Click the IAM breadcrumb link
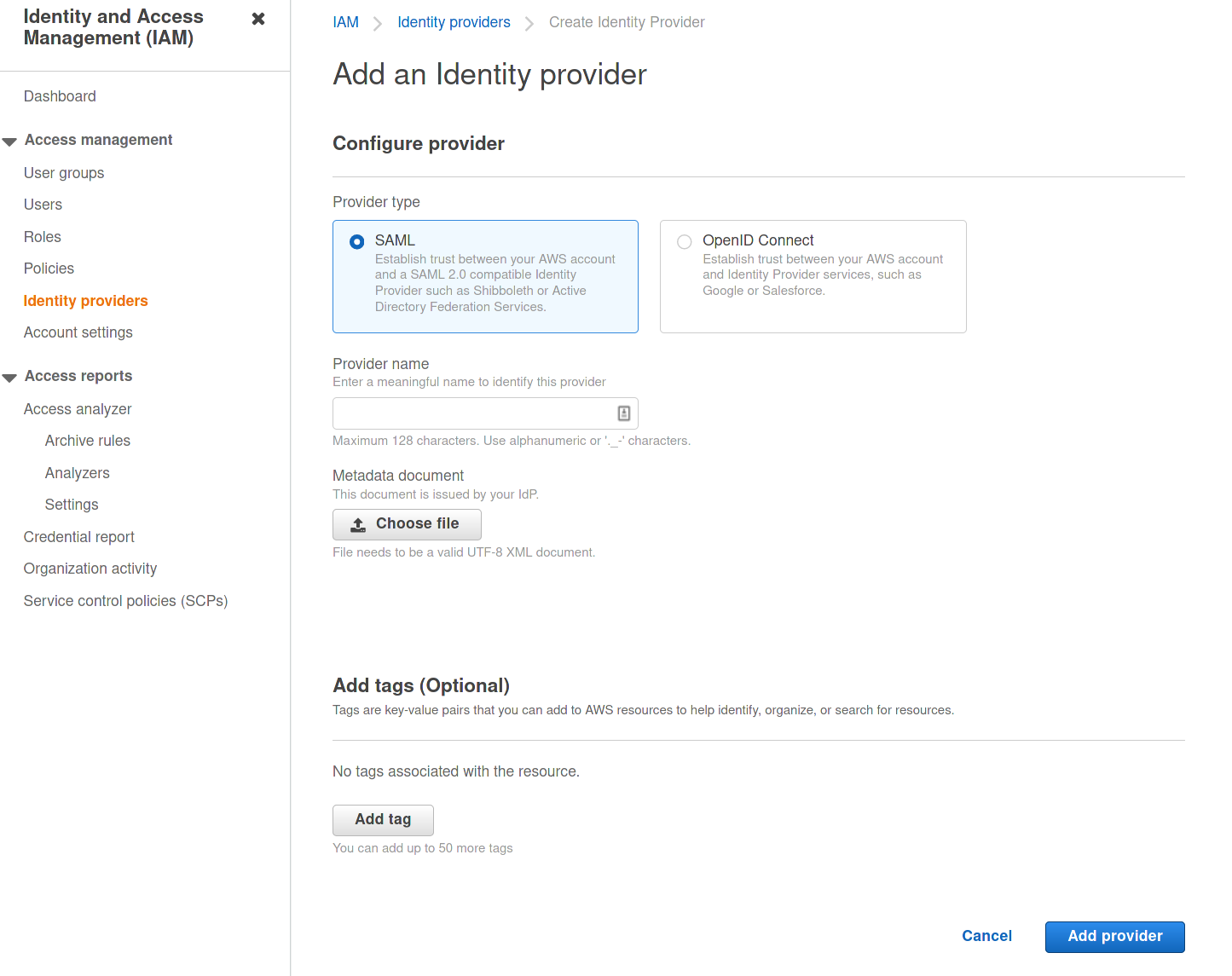Screen dimensions: 1232x976 345,22
